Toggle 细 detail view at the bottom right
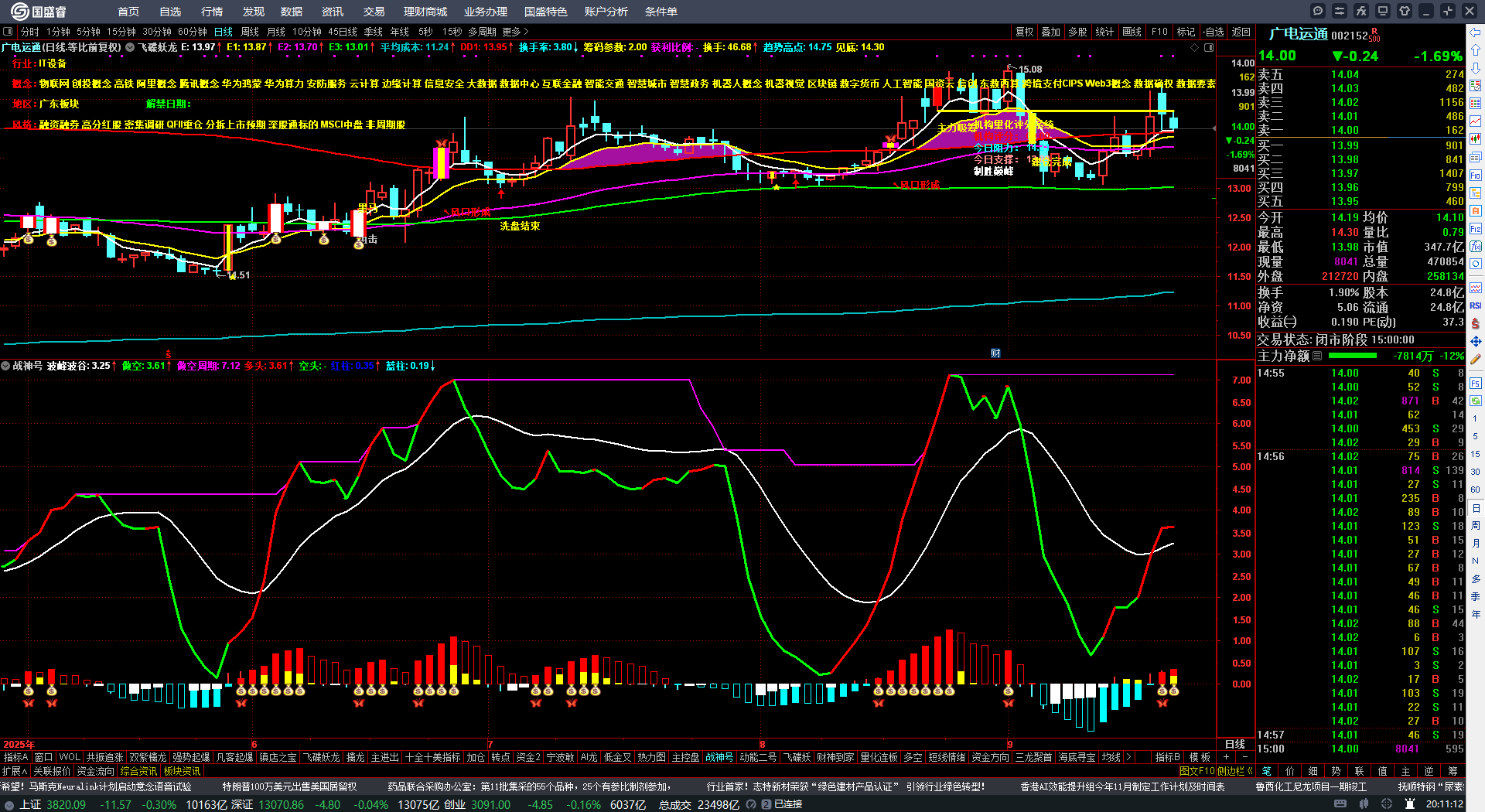Image resolution: width=1485 pixels, height=812 pixels. (1313, 771)
